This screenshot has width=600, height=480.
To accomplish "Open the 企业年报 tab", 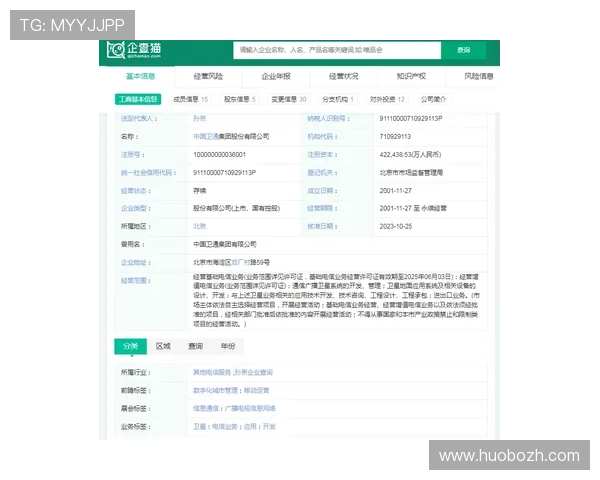I will [276, 76].
